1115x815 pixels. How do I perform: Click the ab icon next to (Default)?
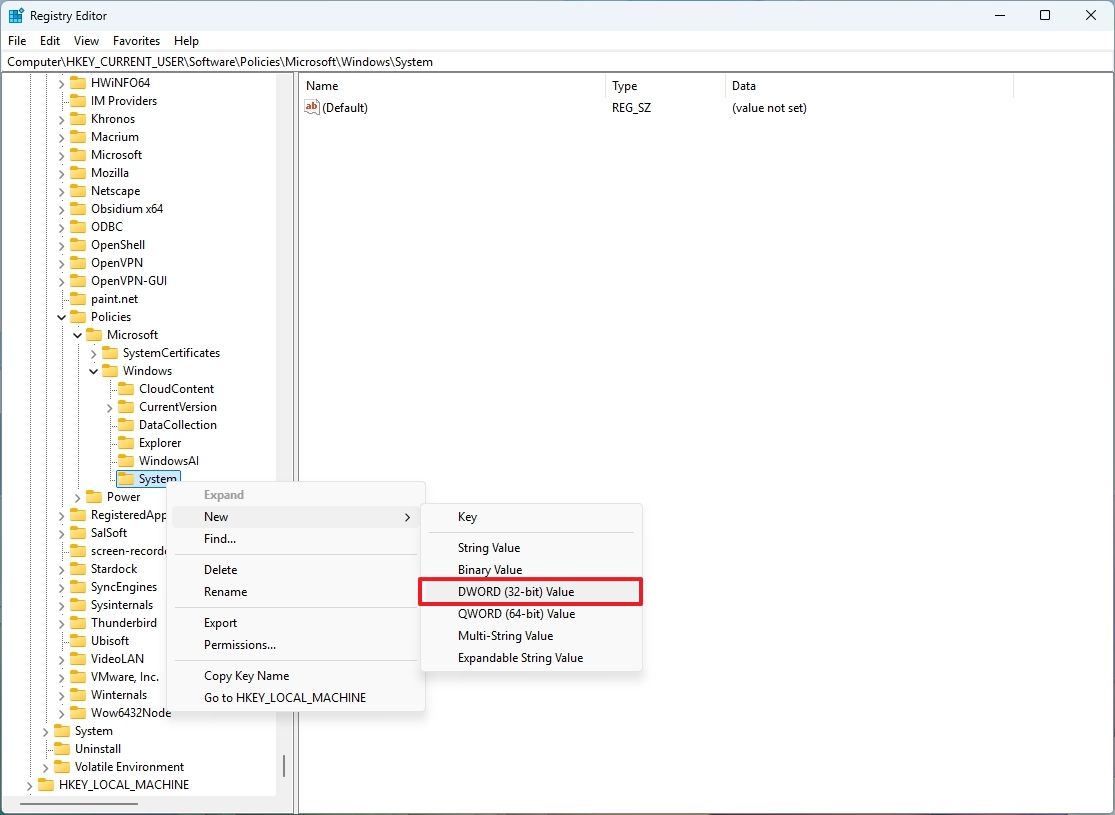tap(313, 108)
